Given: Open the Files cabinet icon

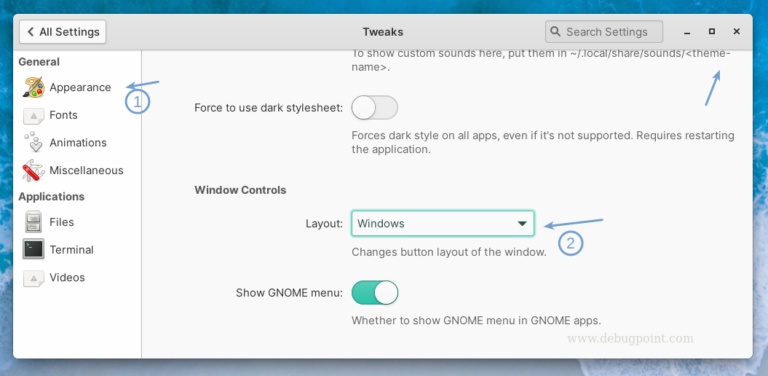Looking at the screenshot, I should point(33,222).
